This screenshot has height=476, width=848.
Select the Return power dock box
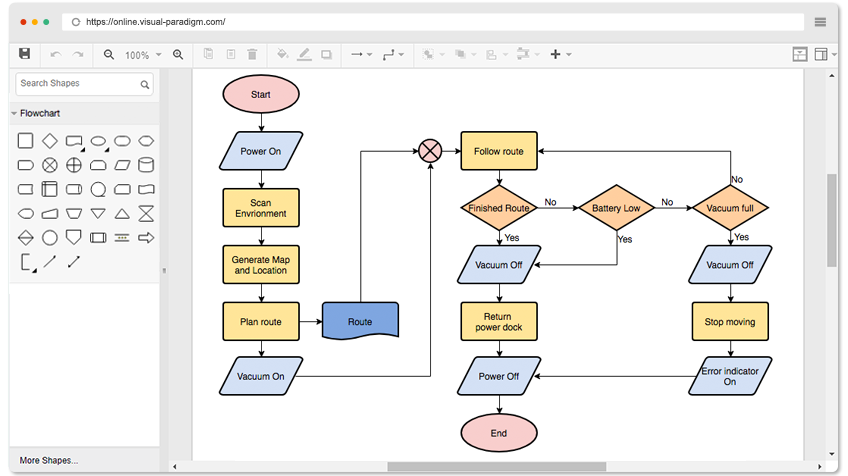point(499,321)
